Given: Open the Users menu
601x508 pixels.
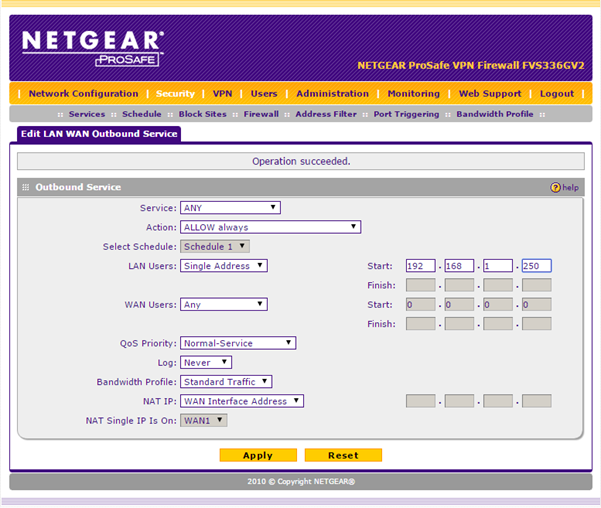Looking at the screenshot, I should pos(264,94).
